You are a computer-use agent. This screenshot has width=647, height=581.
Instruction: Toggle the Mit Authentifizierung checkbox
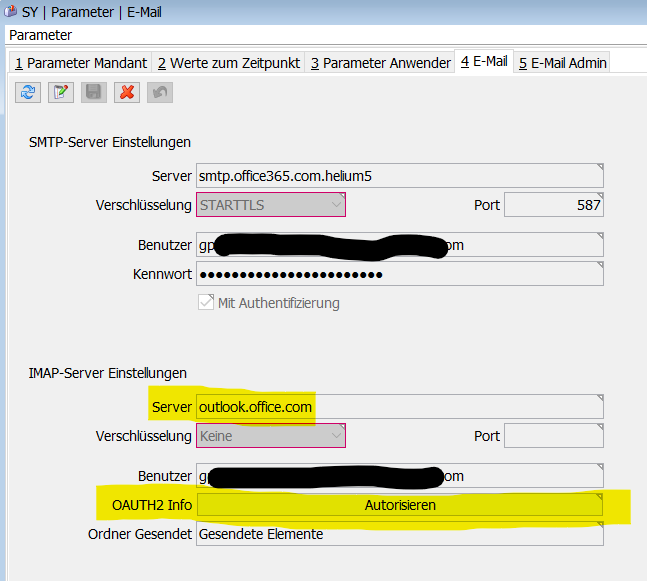click(x=206, y=303)
